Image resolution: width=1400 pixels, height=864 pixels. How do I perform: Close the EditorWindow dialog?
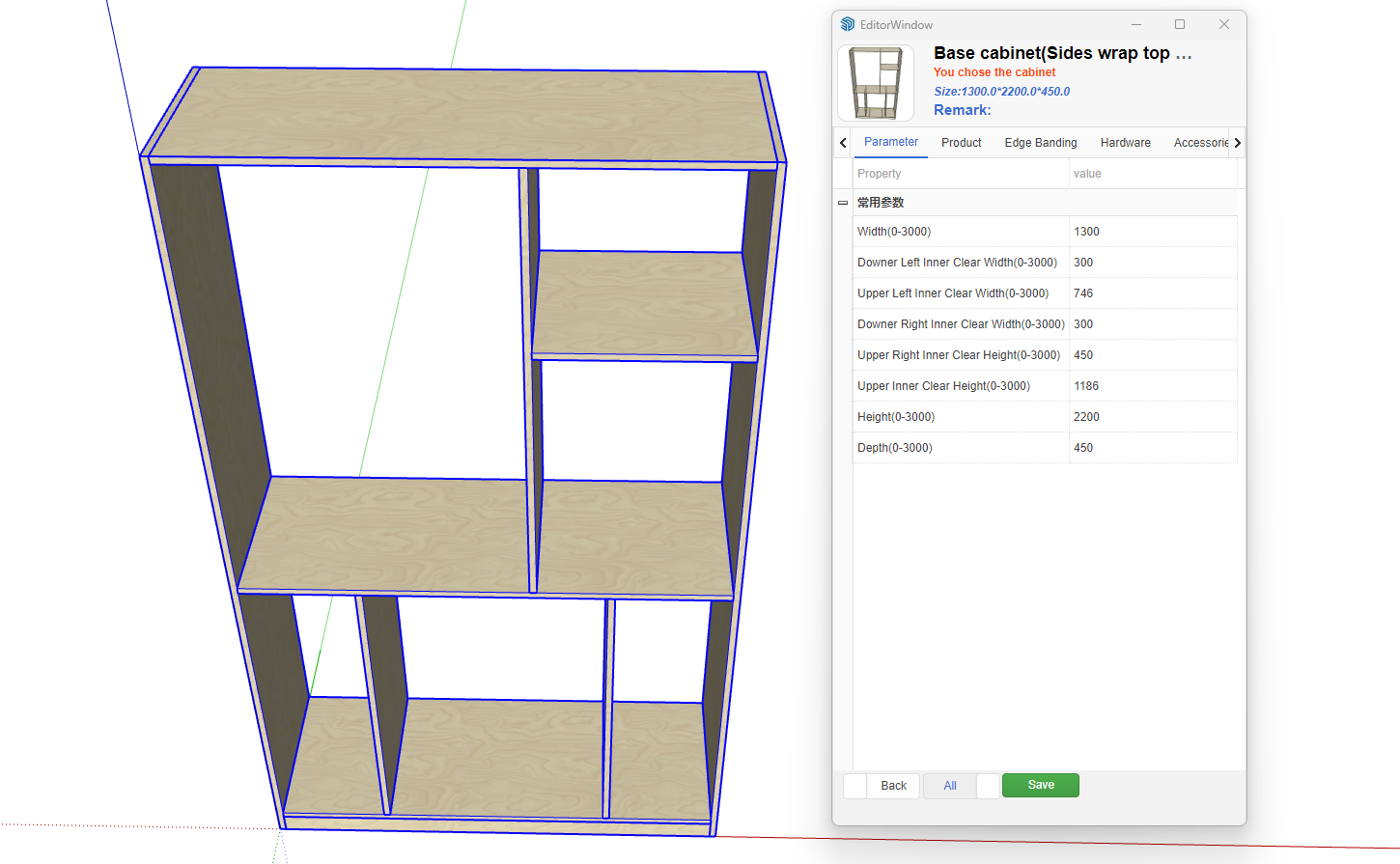pos(1223,24)
